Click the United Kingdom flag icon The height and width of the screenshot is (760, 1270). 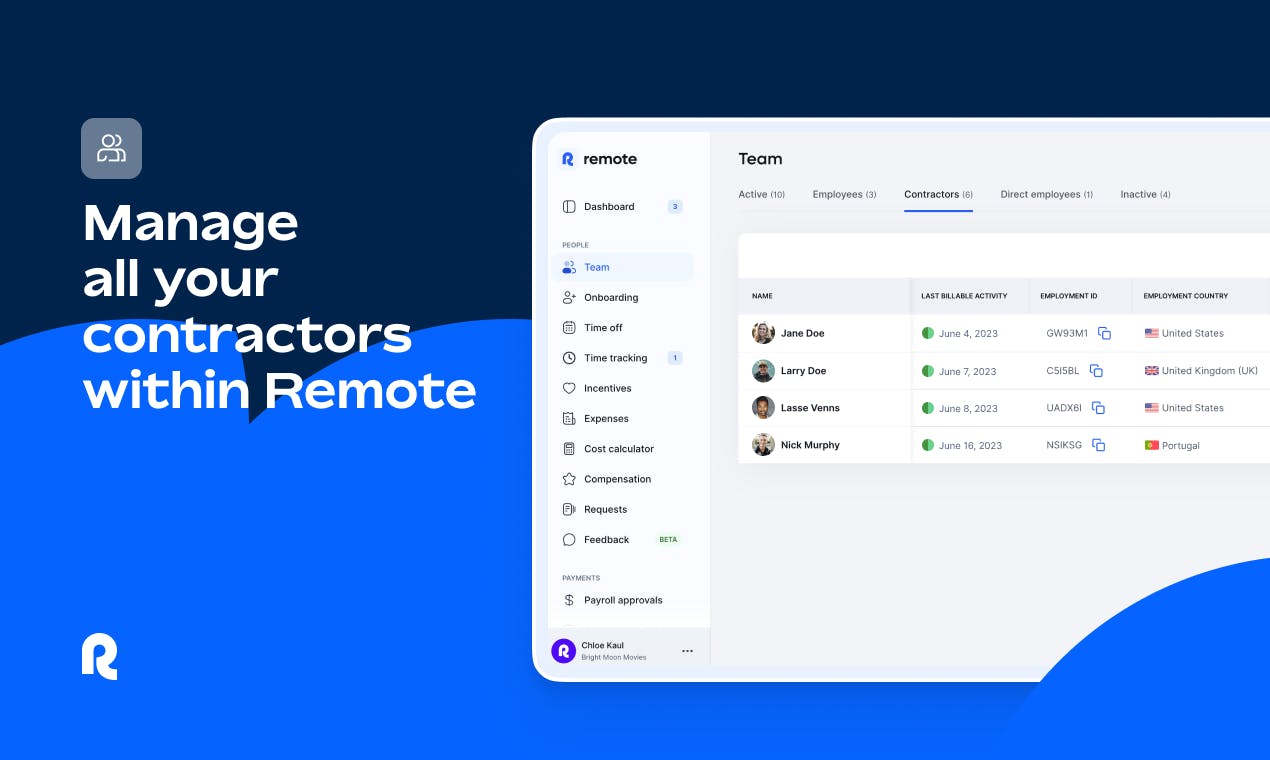coord(1151,371)
